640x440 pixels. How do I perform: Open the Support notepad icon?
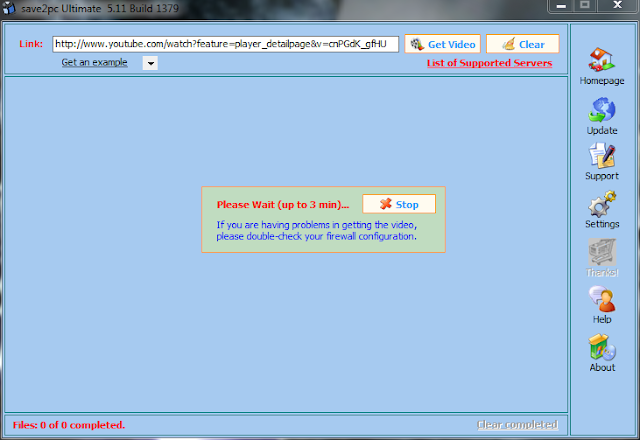click(x=602, y=156)
